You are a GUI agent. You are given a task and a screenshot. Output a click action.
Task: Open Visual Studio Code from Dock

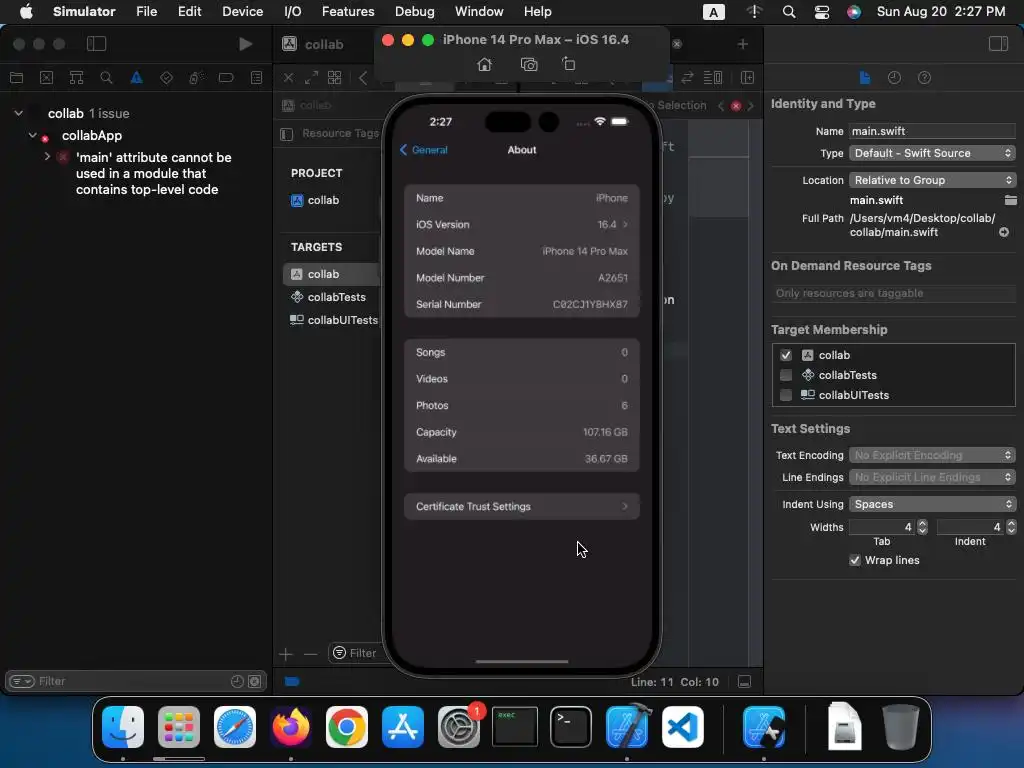coord(682,727)
